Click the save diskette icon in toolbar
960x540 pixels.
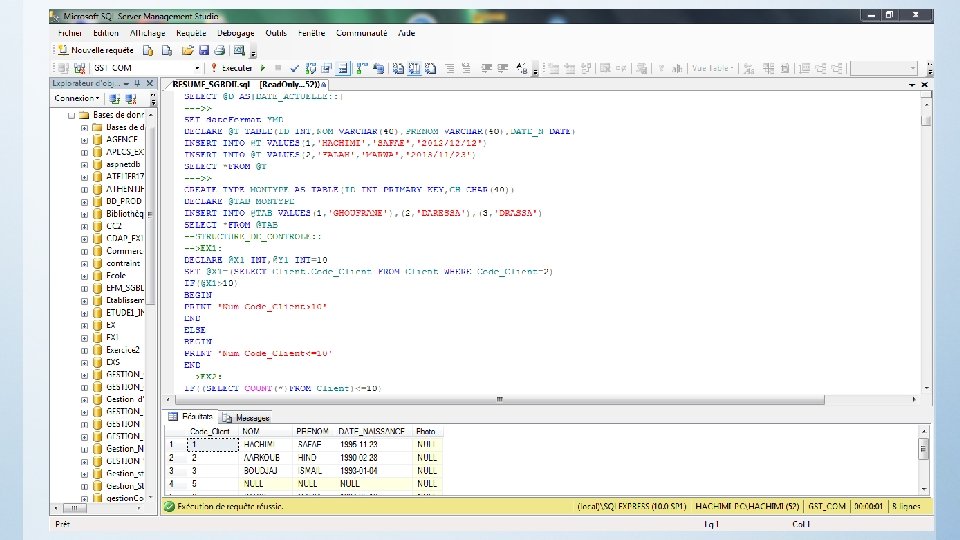[203, 49]
